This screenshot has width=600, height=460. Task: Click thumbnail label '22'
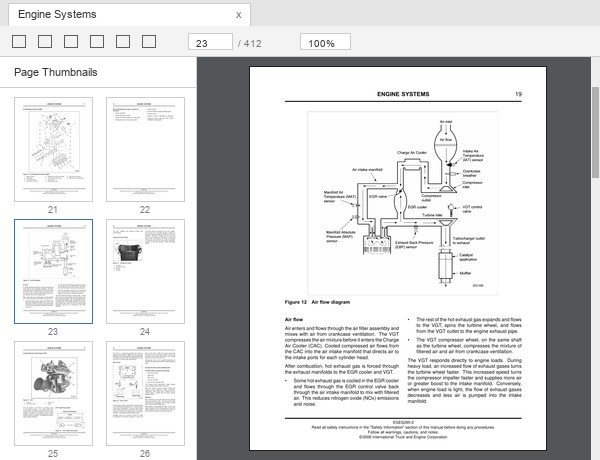145,209
